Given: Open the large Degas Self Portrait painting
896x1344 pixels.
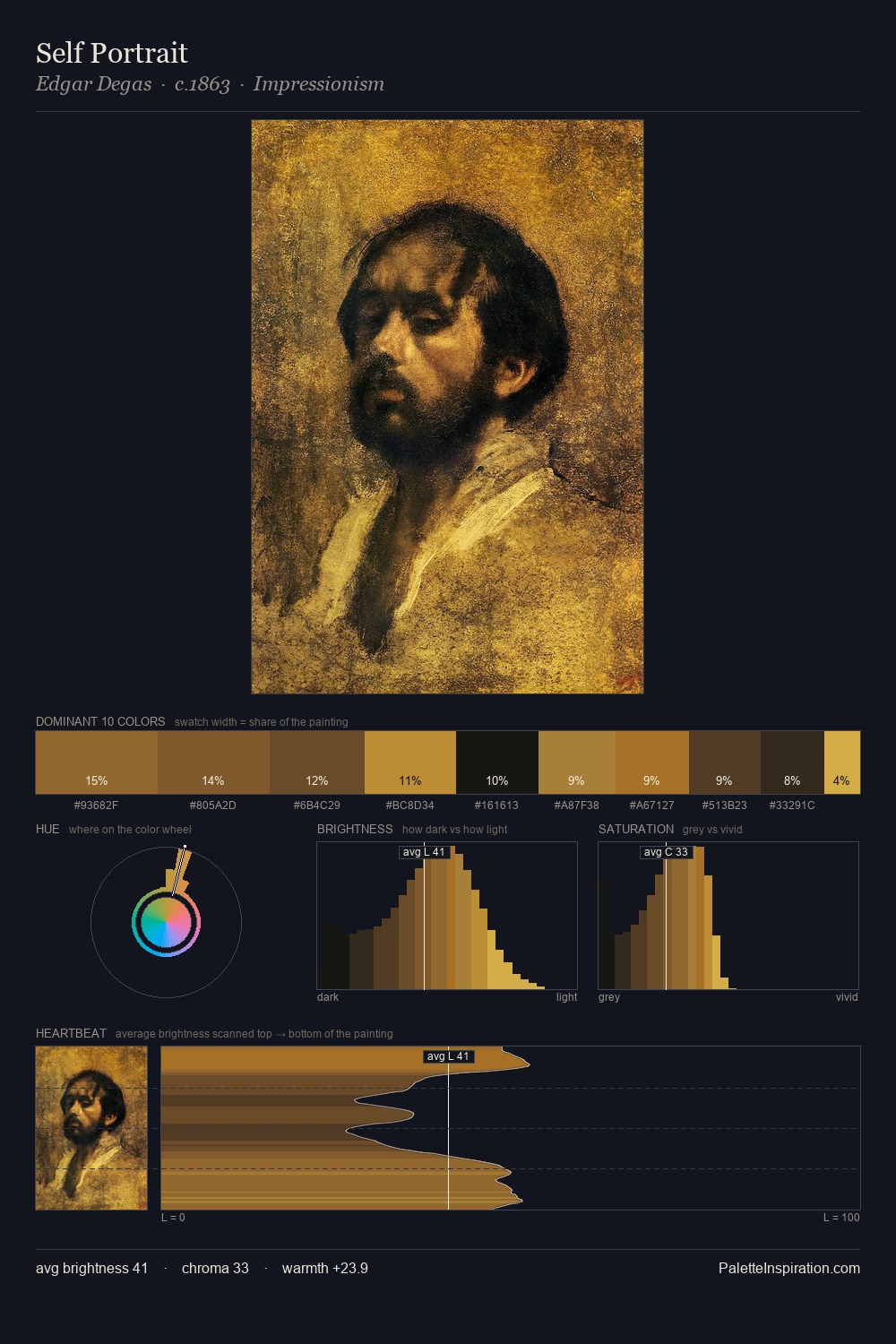Looking at the screenshot, I should 447,407.
